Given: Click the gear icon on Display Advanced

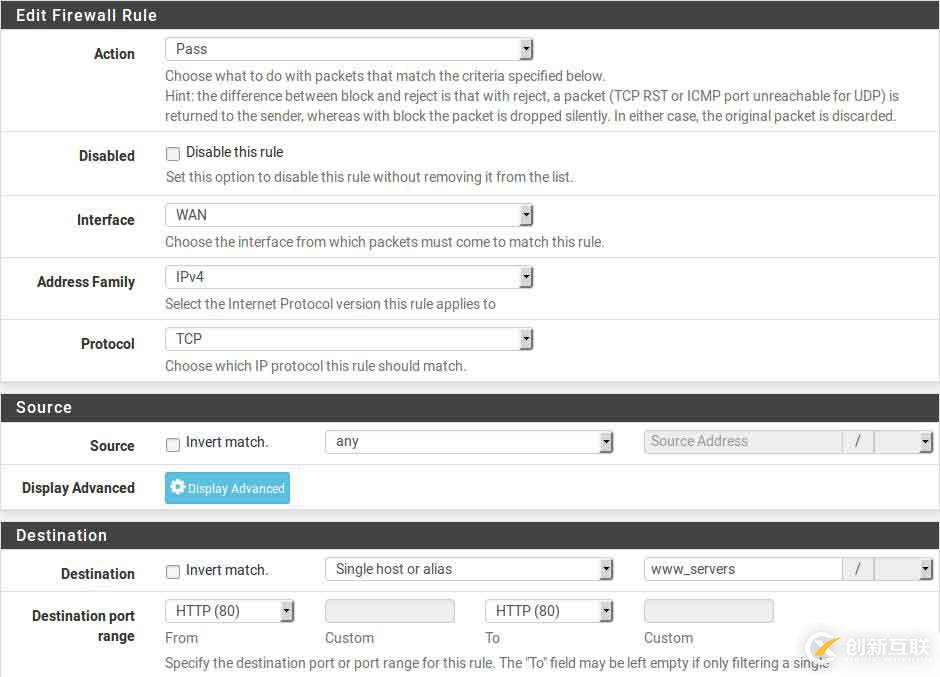Looking at the screenshot, I should click(178, 488).
